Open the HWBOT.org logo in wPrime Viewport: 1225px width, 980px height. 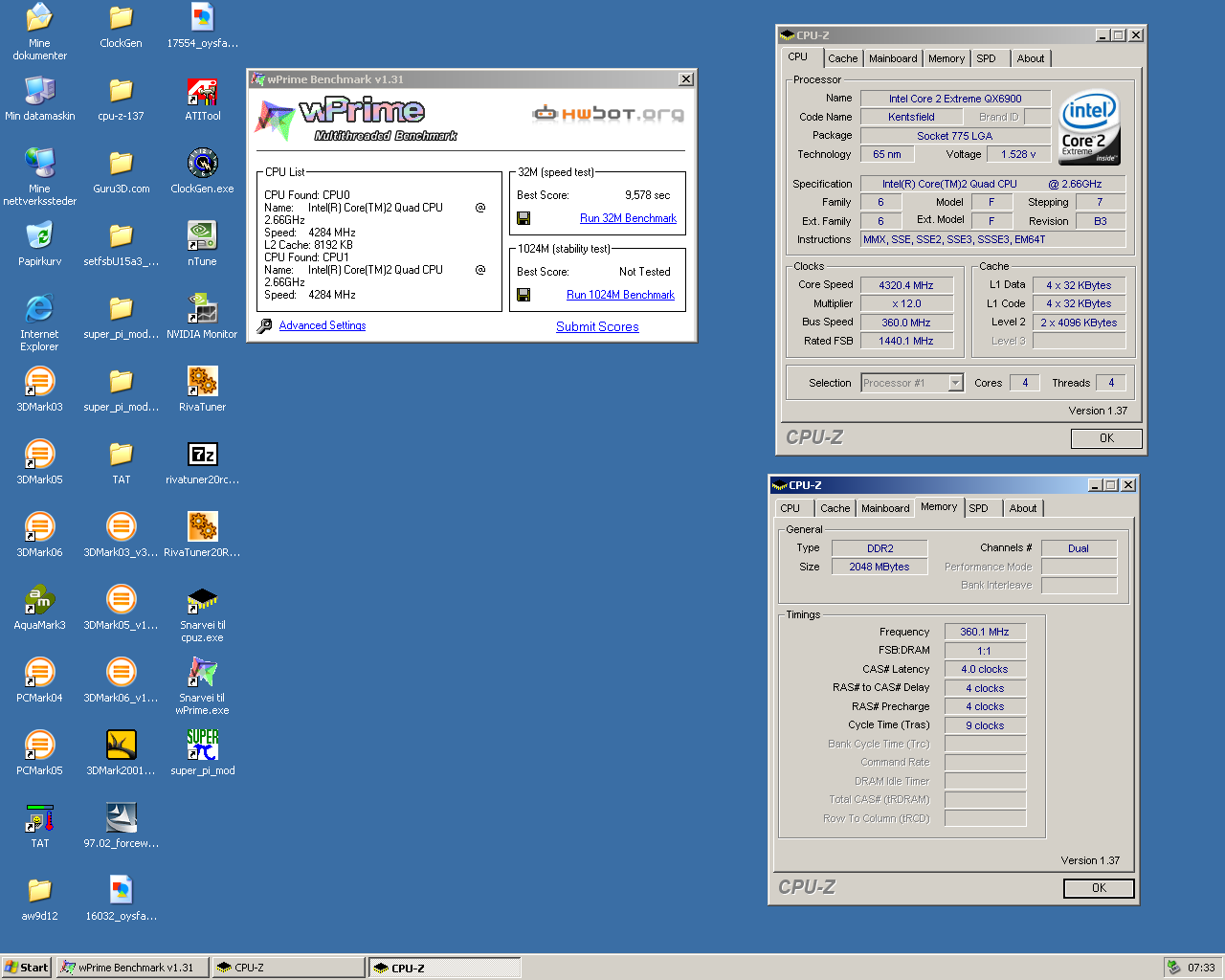coord(609,113)
